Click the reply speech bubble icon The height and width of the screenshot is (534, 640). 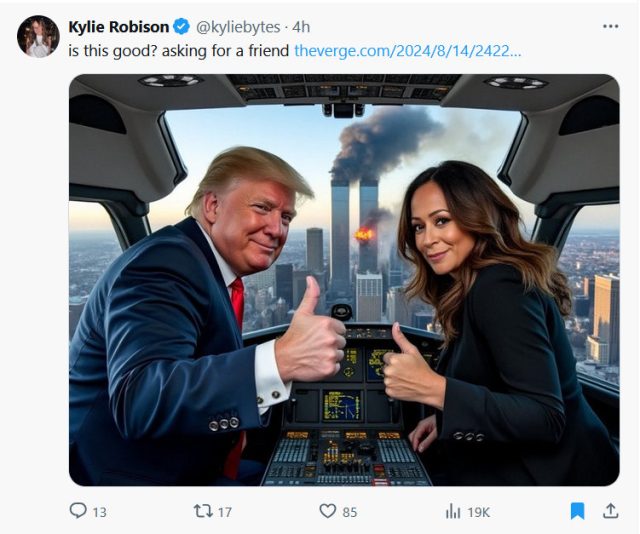pyautogui.click(x=78, y=511)
